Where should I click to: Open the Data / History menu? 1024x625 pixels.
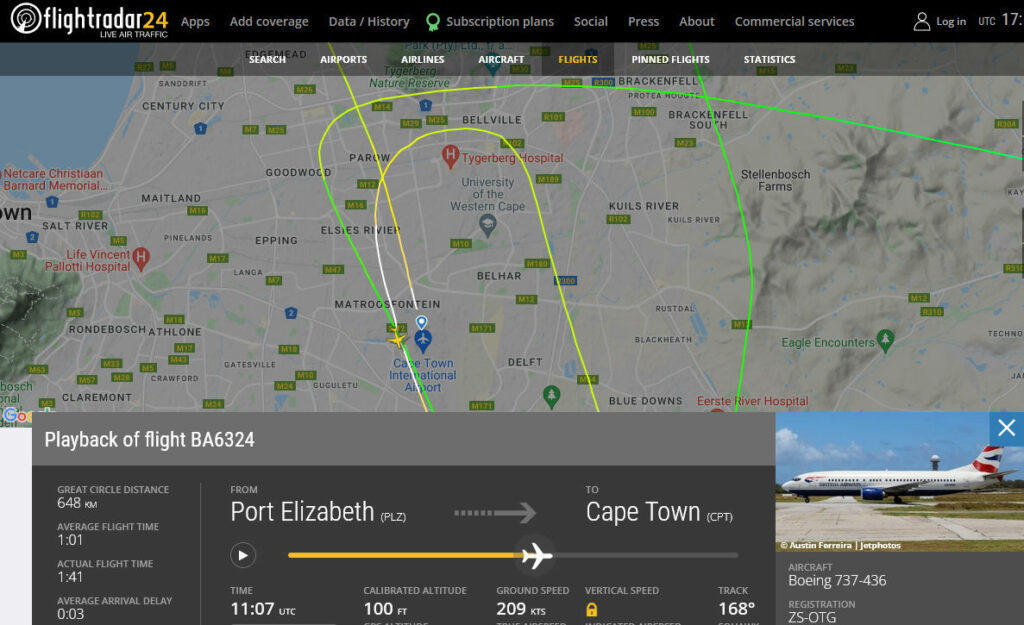pyautogui.click(x=369, y=21)
